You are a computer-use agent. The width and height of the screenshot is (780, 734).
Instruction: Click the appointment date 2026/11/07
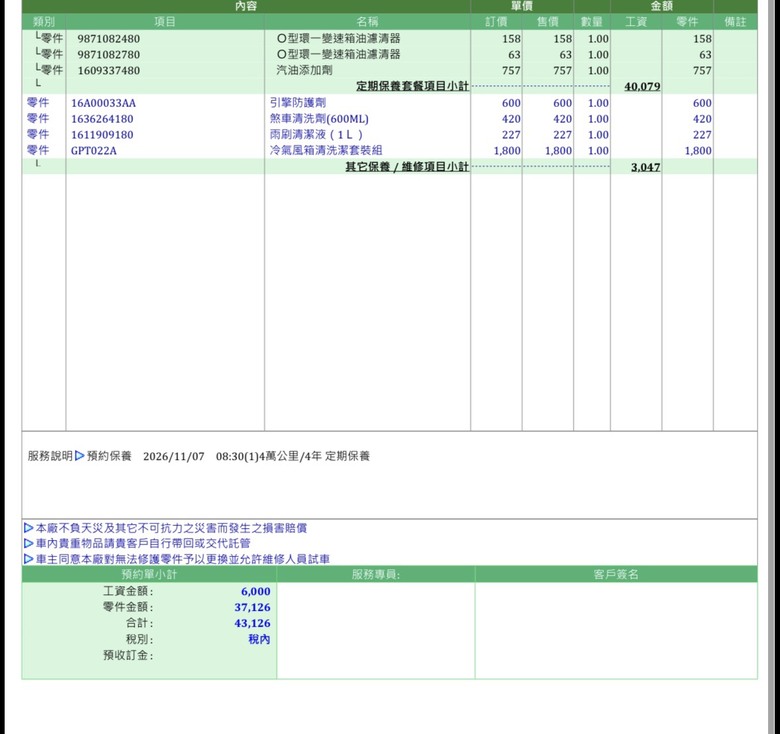pos(174,457)
